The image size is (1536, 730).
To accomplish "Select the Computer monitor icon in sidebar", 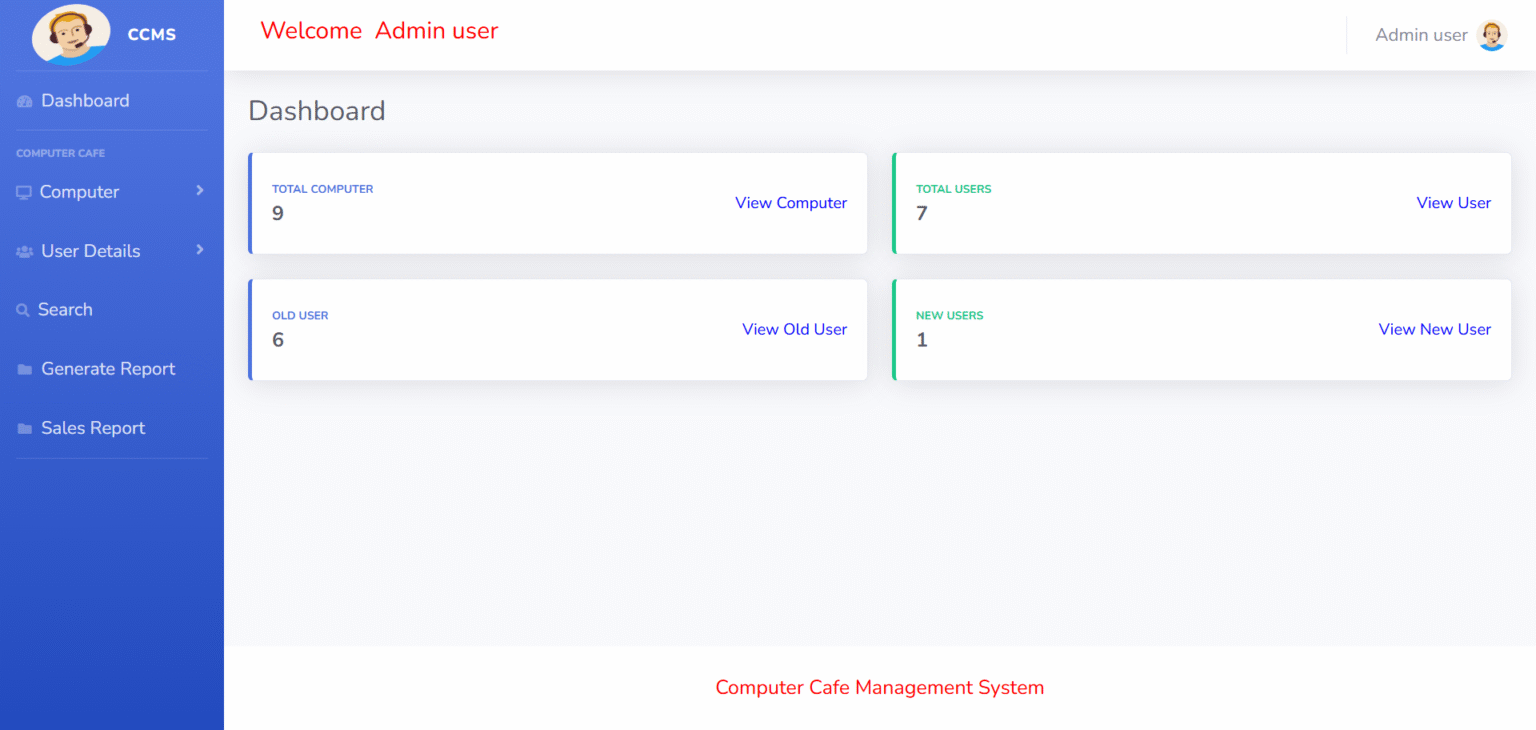I will (23, 191).
